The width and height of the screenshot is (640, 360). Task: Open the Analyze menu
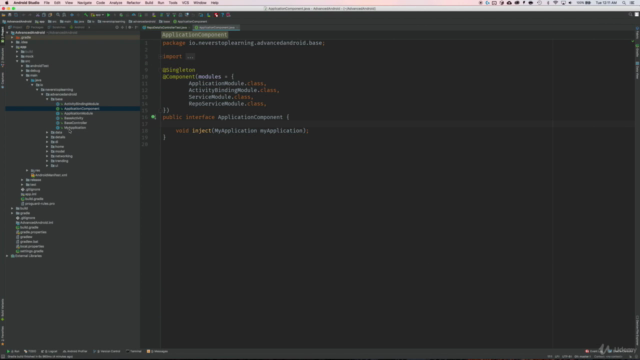(x=116, y=3)
